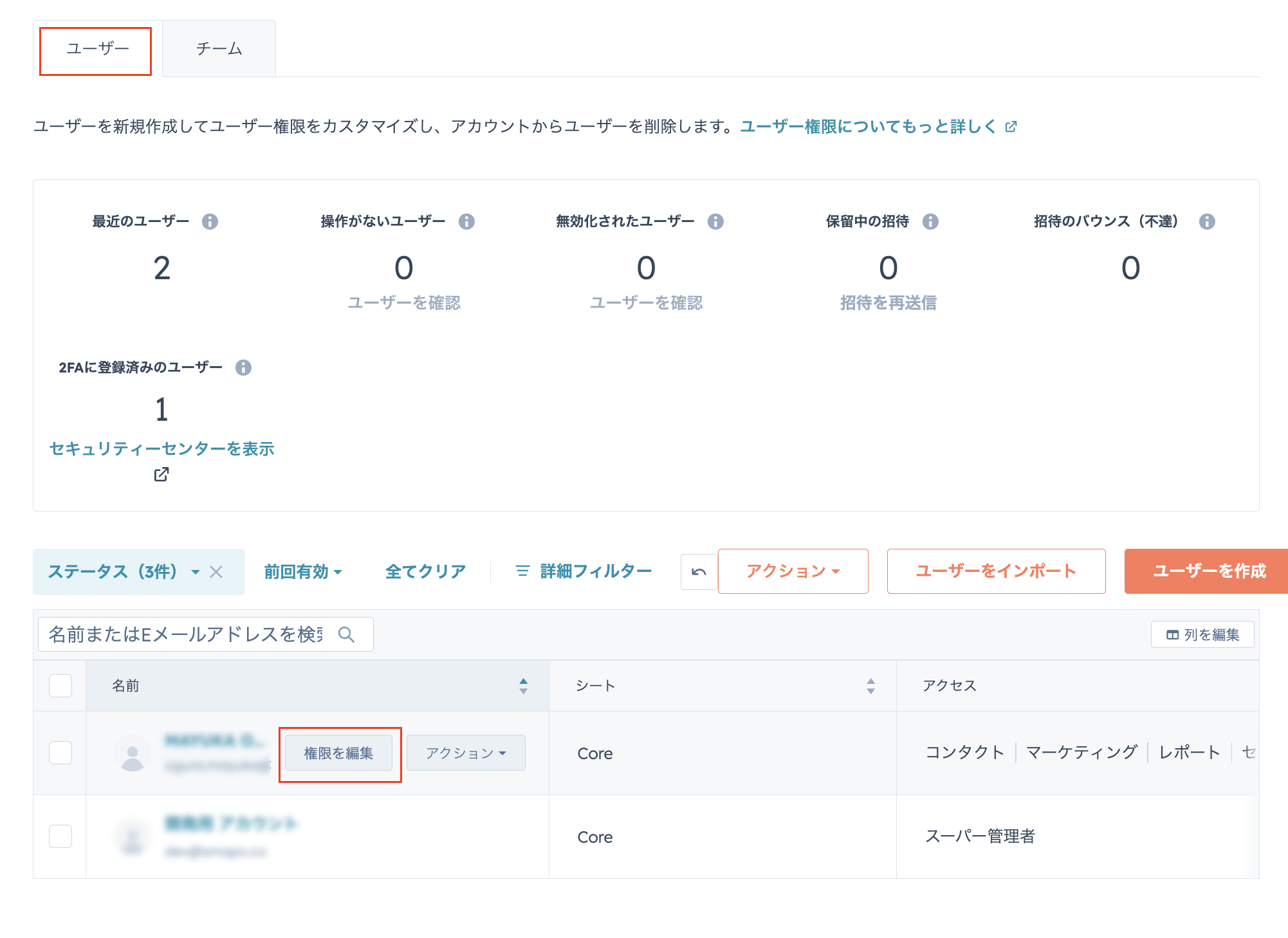Expand the ステータス（3件）filter dropdown
Image resolution: width=1288 pixels, height=938 pixels.
coord(124,571)
